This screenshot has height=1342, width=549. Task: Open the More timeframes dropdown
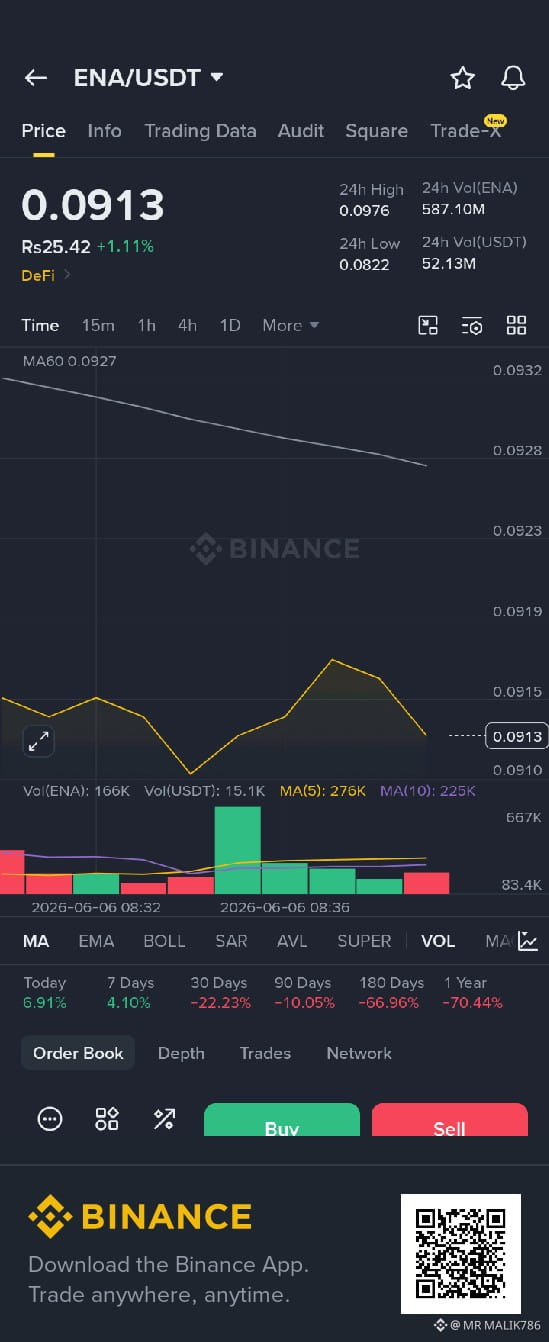(x=290, y=325)
